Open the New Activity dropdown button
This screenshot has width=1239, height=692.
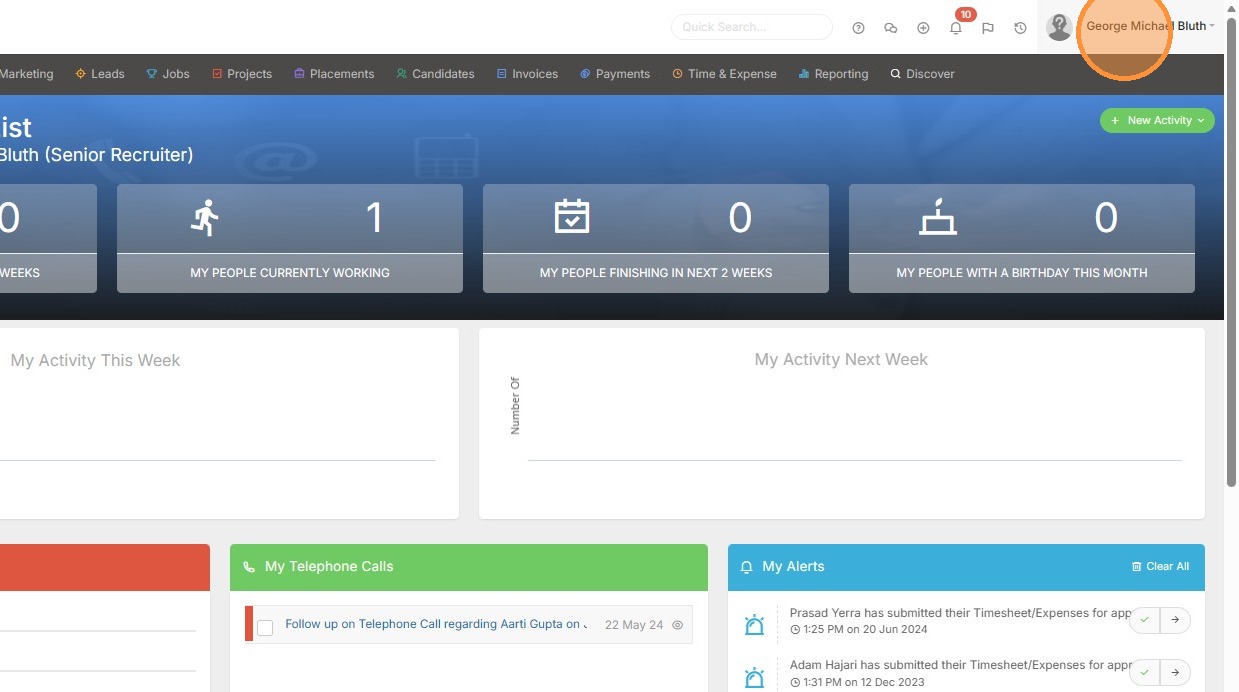[1158, 120]
